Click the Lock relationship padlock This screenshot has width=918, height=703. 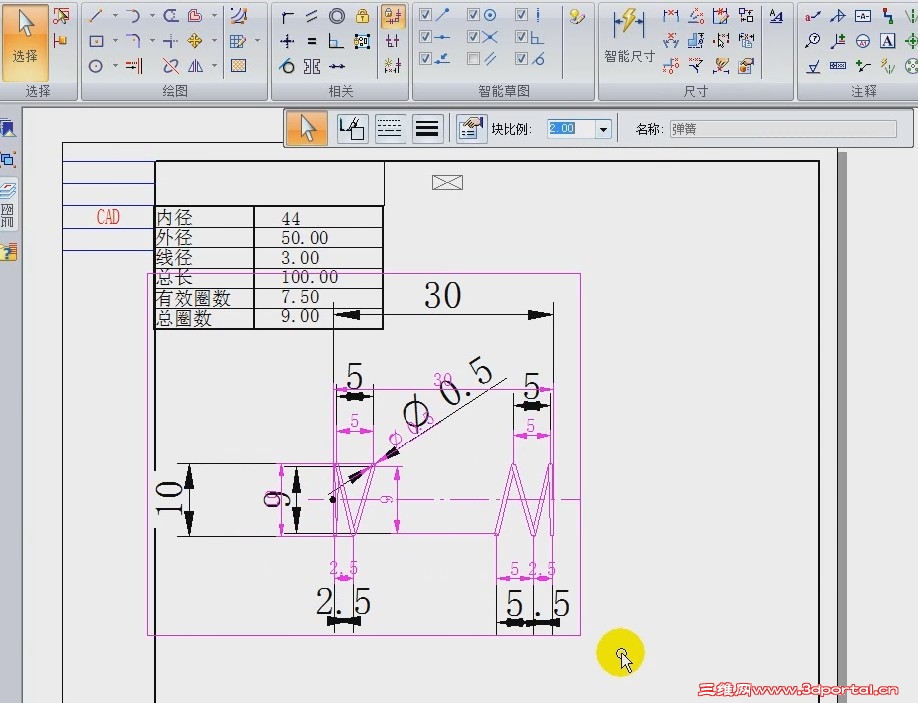coord(362,16)
